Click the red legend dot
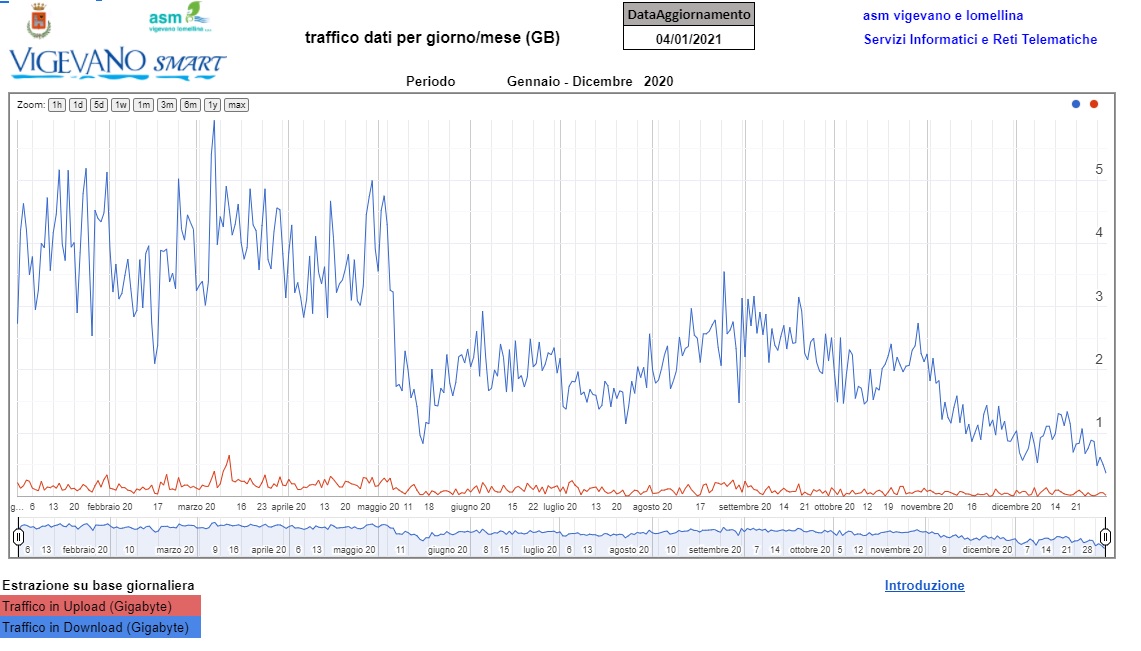Image resolution: width=1141 pixels, height=651 pixels. (1094, 104)
